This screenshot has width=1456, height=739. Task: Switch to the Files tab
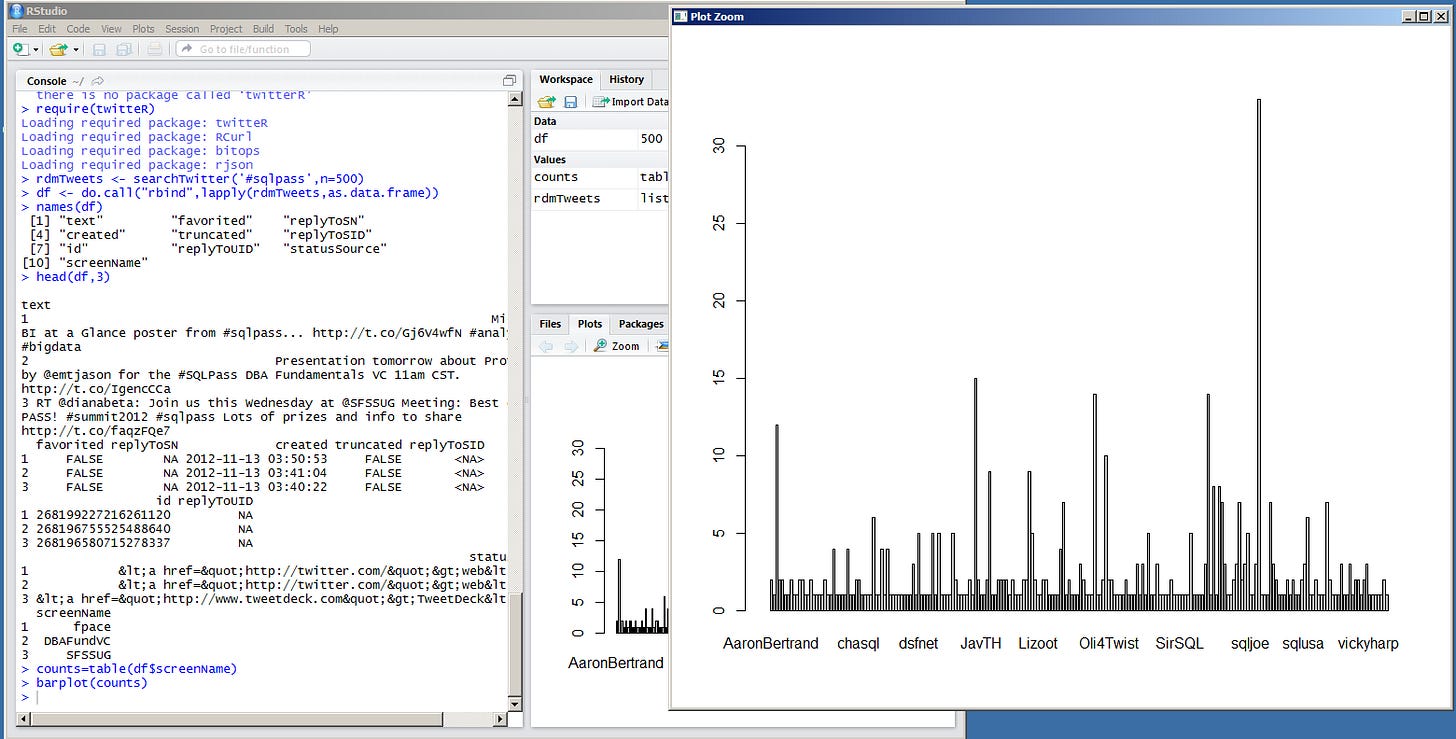(x=550, y=324)
